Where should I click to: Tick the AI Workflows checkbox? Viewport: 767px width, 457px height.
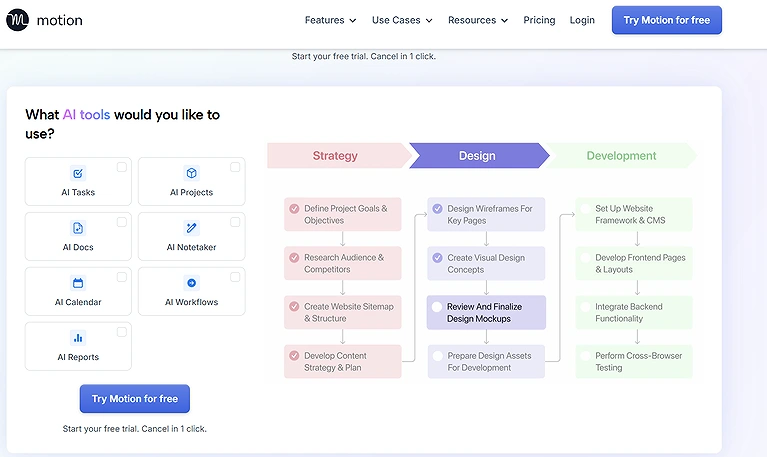coord(235,277)
